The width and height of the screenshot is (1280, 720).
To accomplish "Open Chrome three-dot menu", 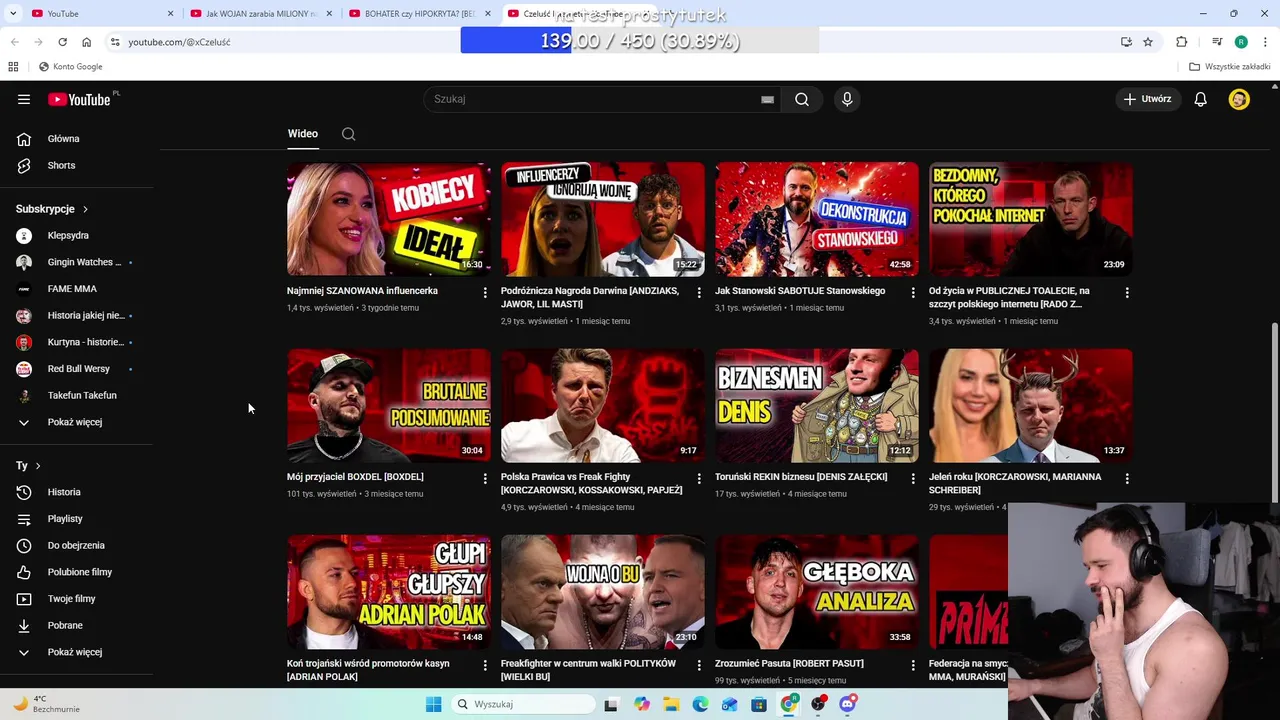I will coord(1265,42).
